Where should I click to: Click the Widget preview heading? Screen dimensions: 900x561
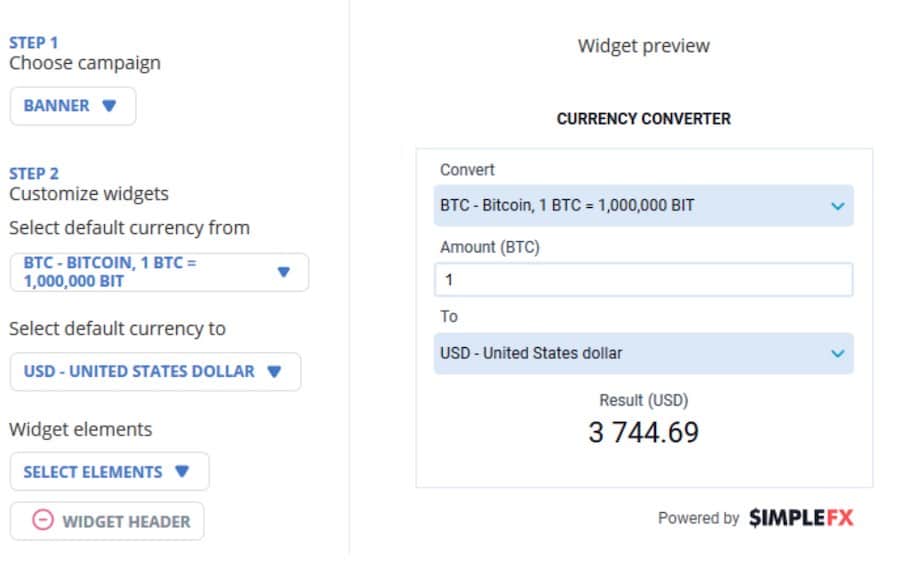(x=643, y=46)
